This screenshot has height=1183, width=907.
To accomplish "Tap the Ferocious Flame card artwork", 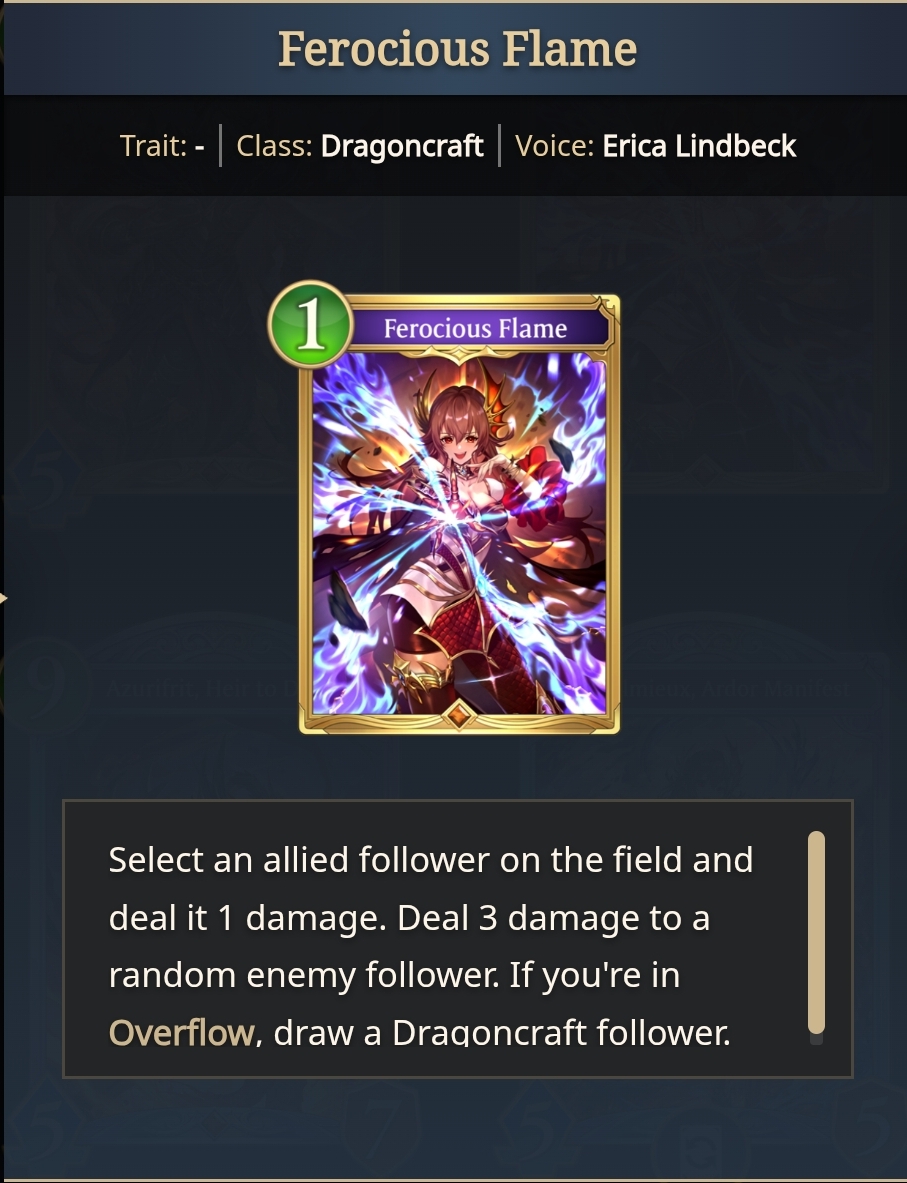I will (x=459, y=533).
